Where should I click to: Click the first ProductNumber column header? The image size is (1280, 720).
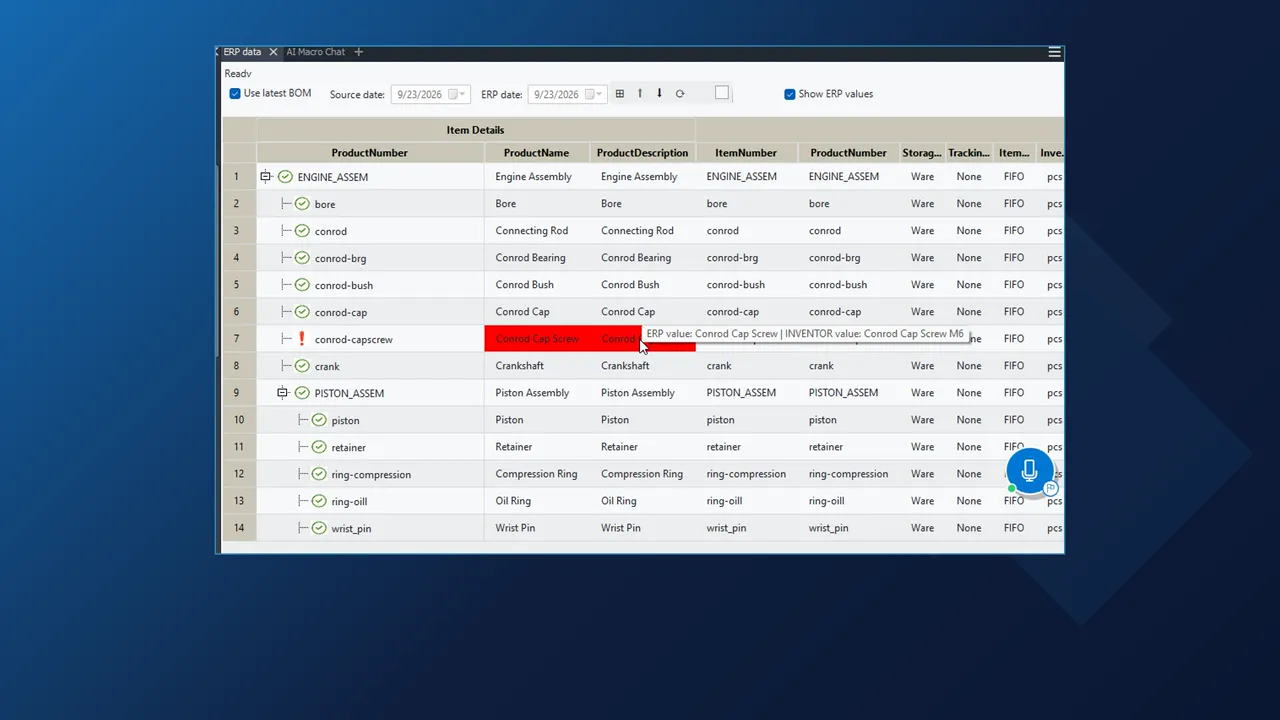coord(370,153)
